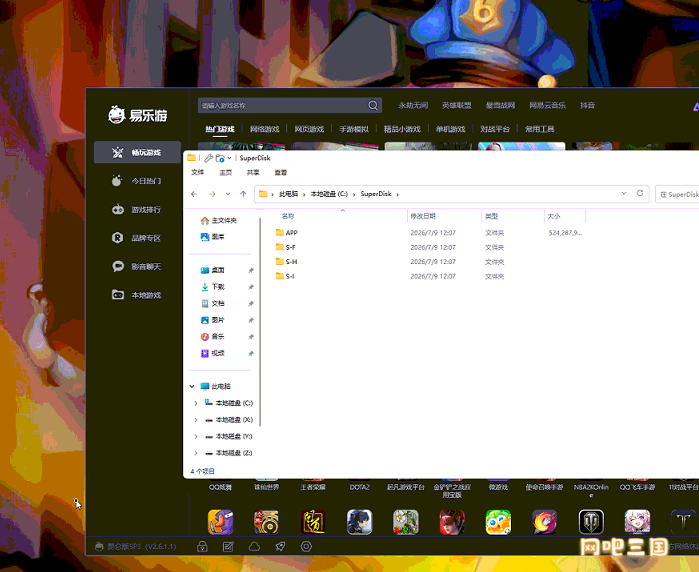Open the quick access toolbar customize dropdown
Viewport: 699px width, 572px height.
[229, 158]
